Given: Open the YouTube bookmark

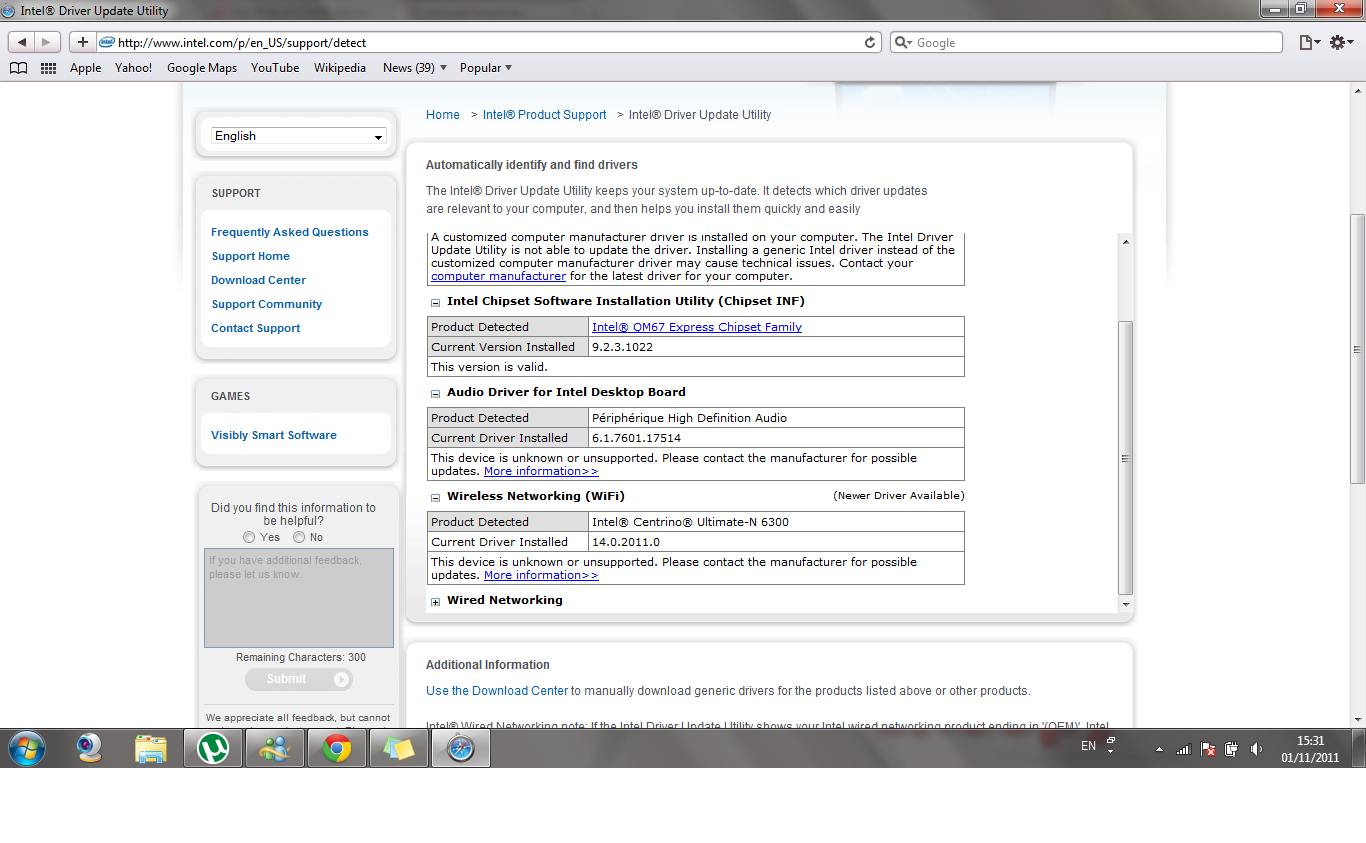Looking at the screenshot, I should coord(275,68).
